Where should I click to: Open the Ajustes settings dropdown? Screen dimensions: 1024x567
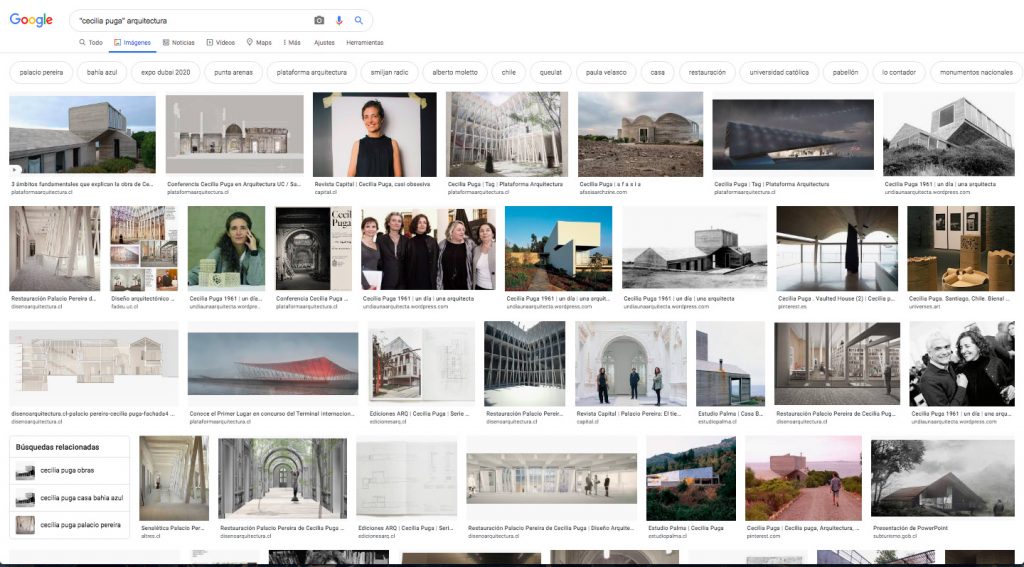coord(324,43)
